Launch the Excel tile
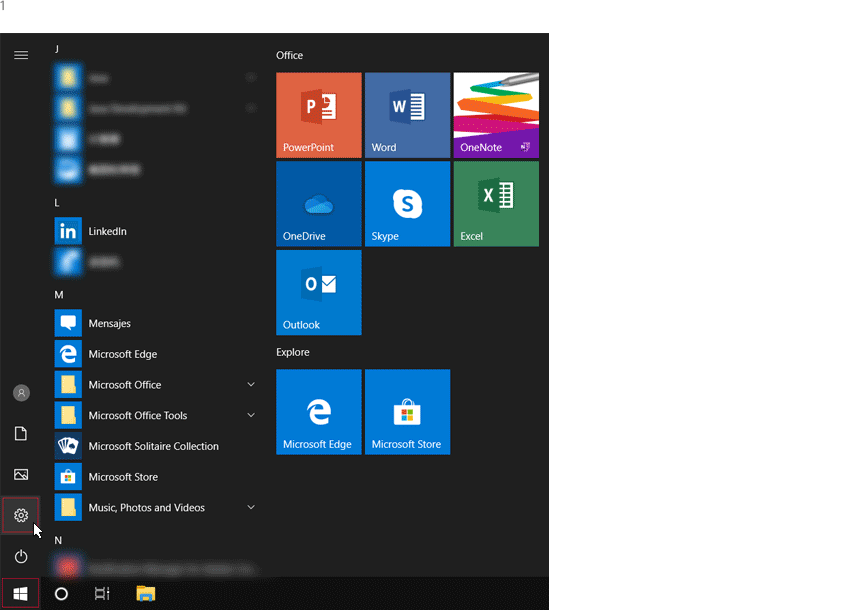The height and width of the screenshot is (616, 848). (496, 204)
